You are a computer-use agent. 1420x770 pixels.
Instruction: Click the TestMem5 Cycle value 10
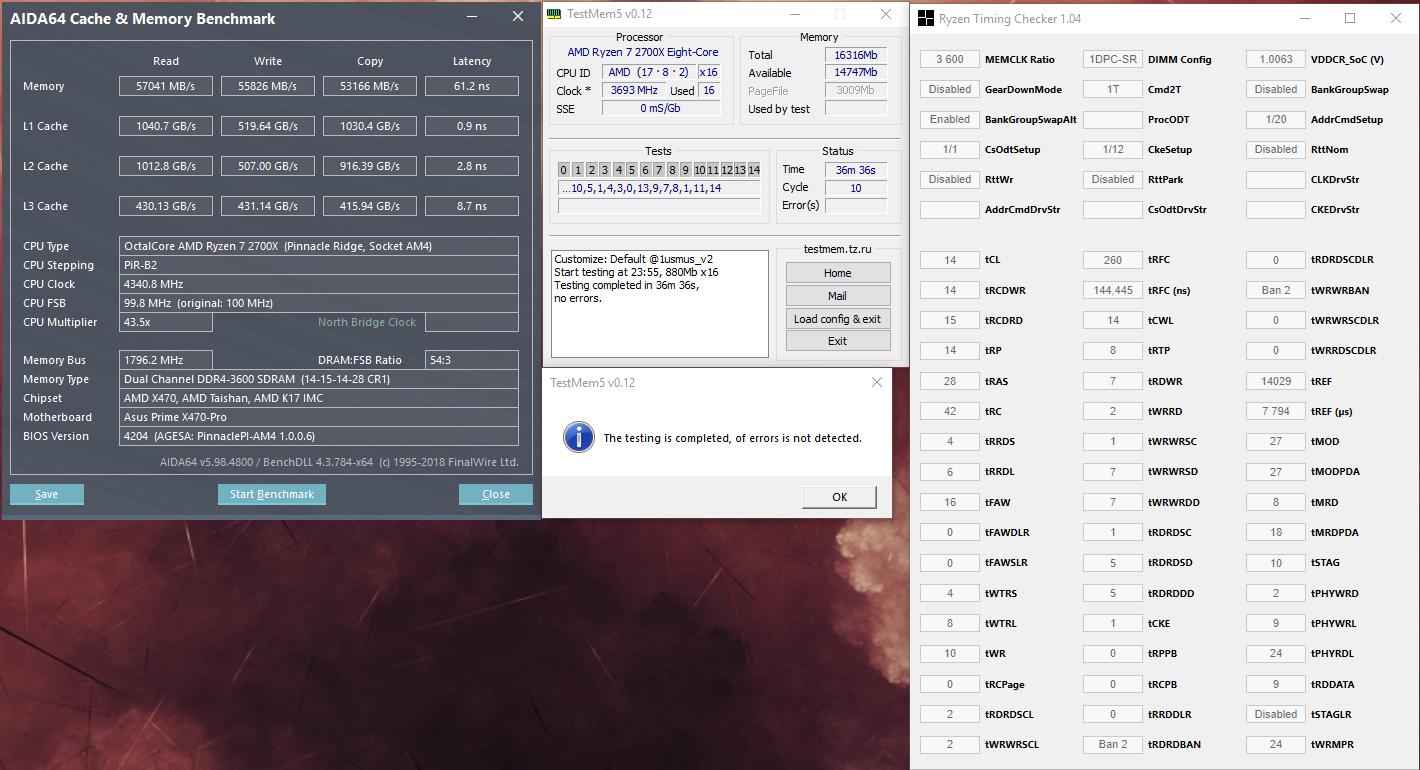[x=856, y=188]
